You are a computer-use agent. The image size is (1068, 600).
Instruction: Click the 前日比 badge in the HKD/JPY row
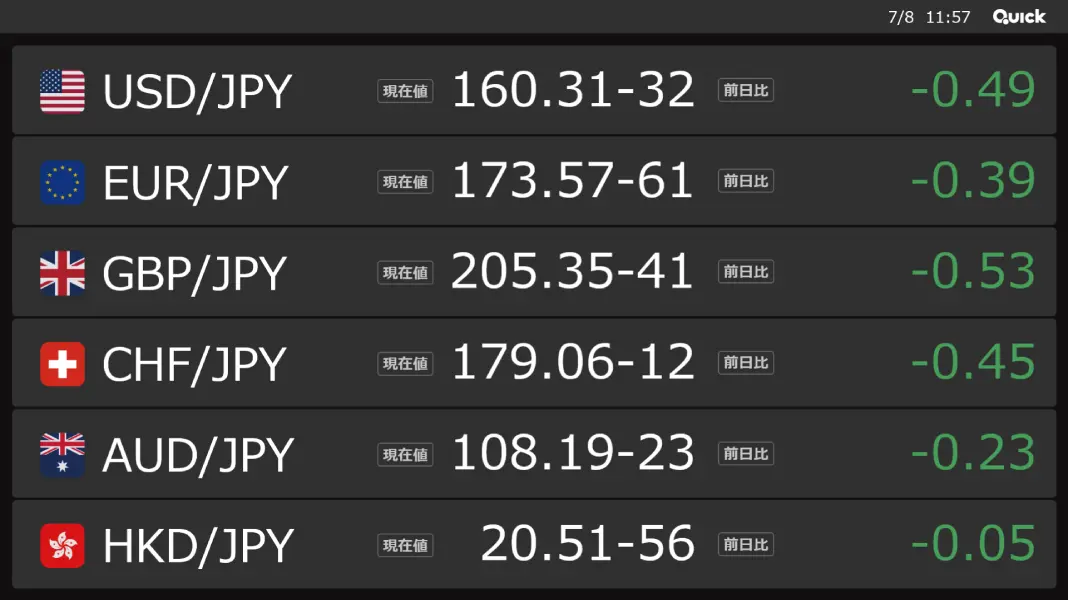pyautogui.click(x=746, y=545)
